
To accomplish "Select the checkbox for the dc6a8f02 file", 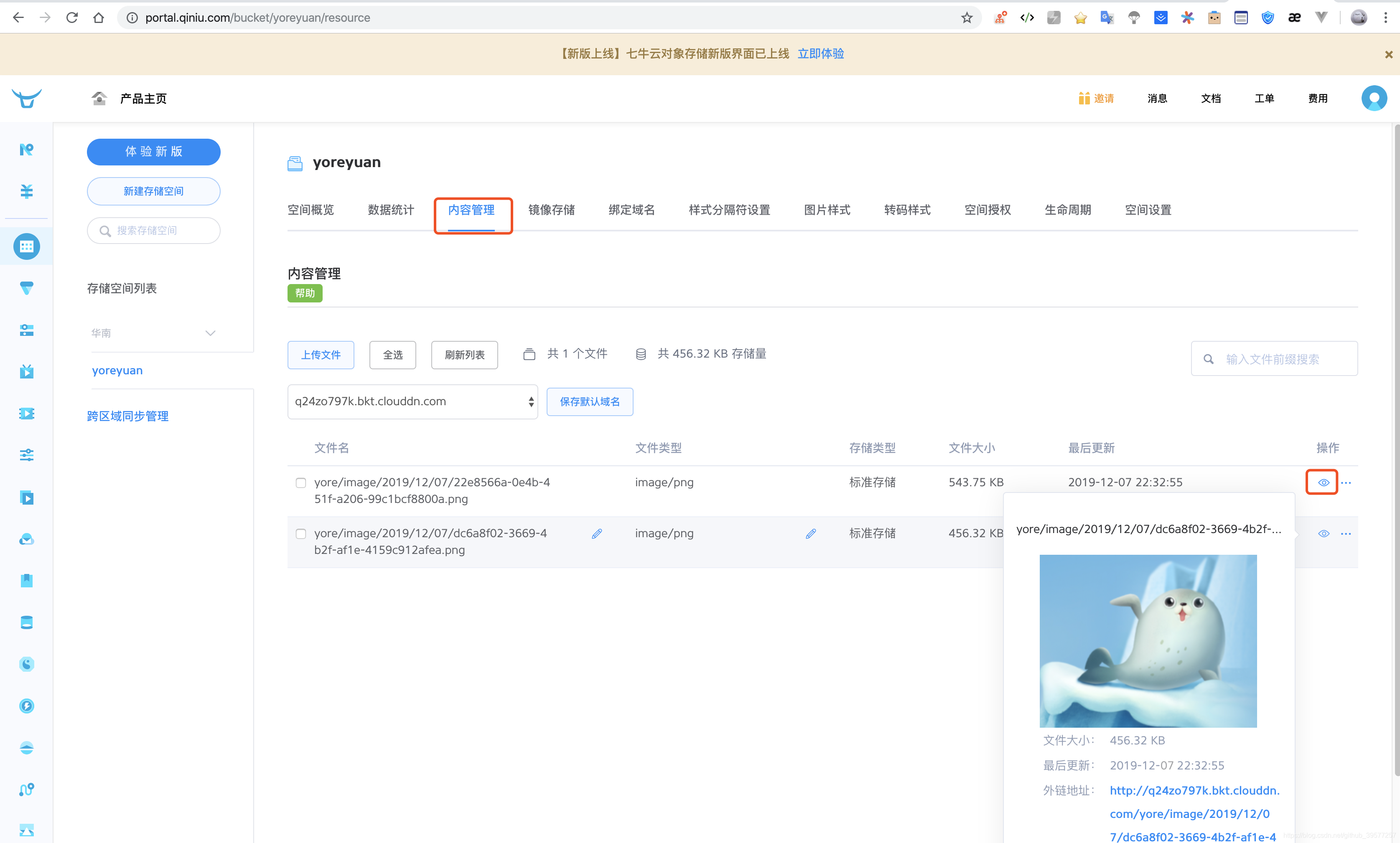I will (300, 534).
